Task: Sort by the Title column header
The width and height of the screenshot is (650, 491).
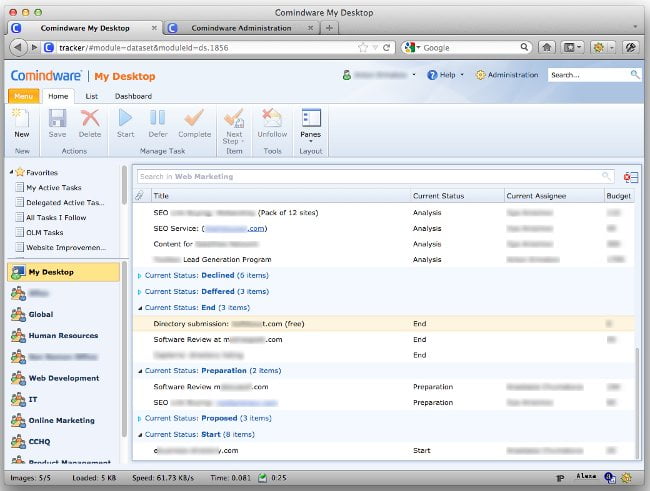Action: tap(280, 196)
